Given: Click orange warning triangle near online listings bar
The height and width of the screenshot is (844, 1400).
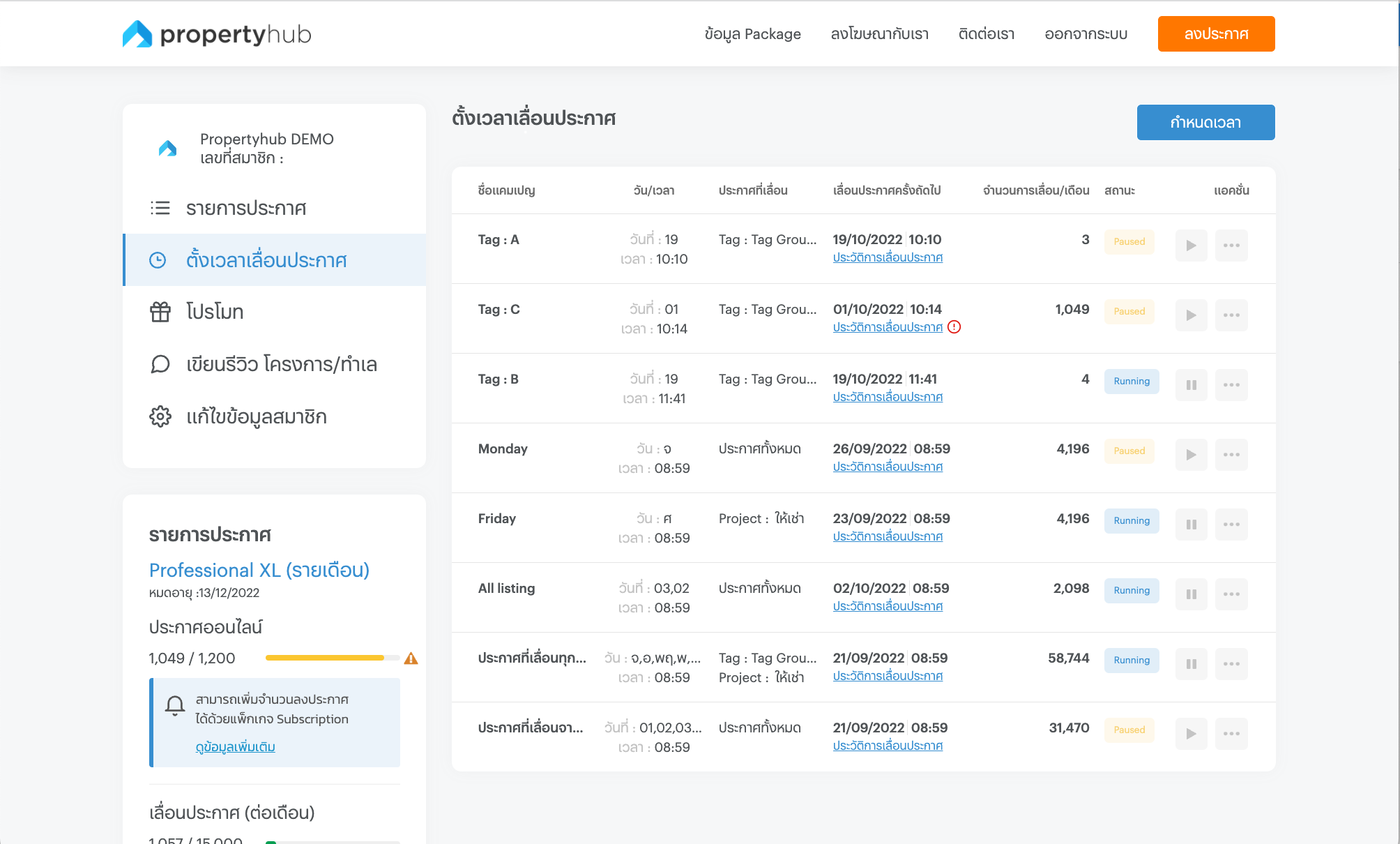Looking at the screenshot, I should (411, 658).
